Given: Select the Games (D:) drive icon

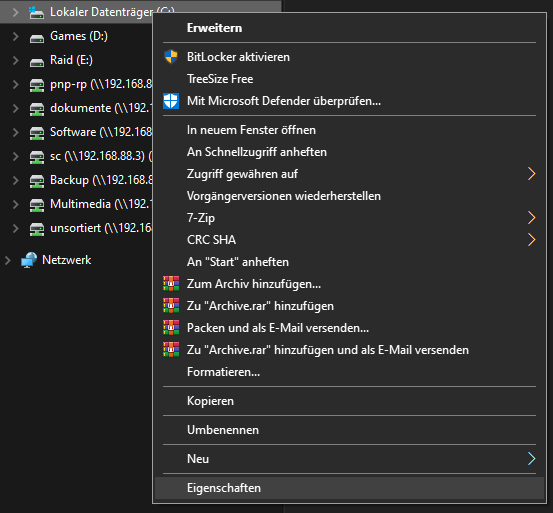Looking at the screenshot, I should [x=37, y=37].
